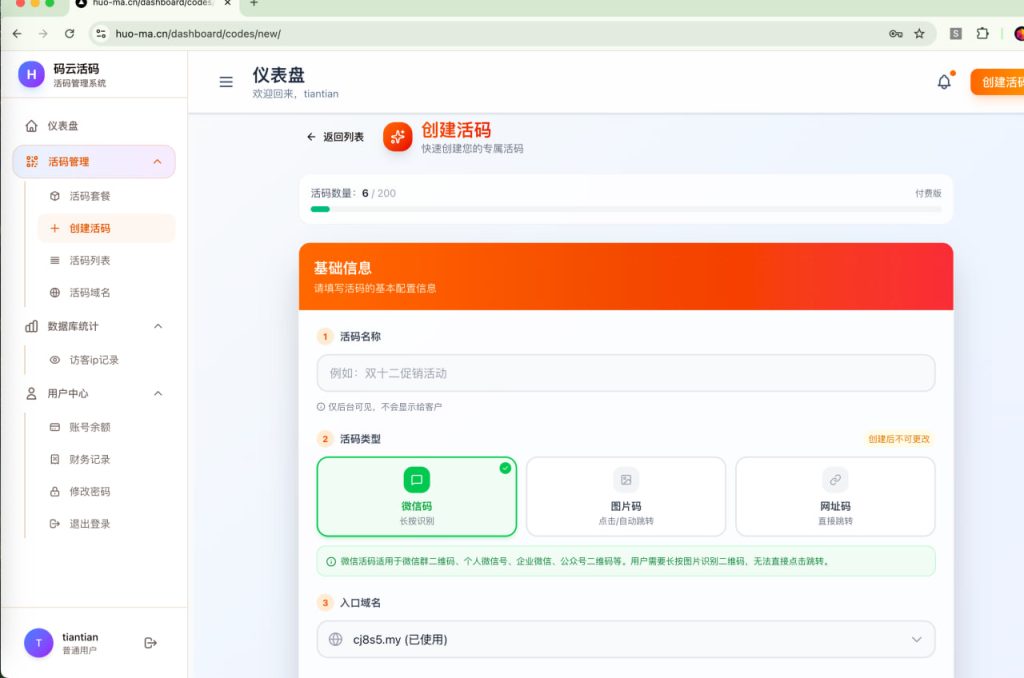Click the password key icon in address bar
Screen dimensions: 1024x678
(x=896, y=33)
